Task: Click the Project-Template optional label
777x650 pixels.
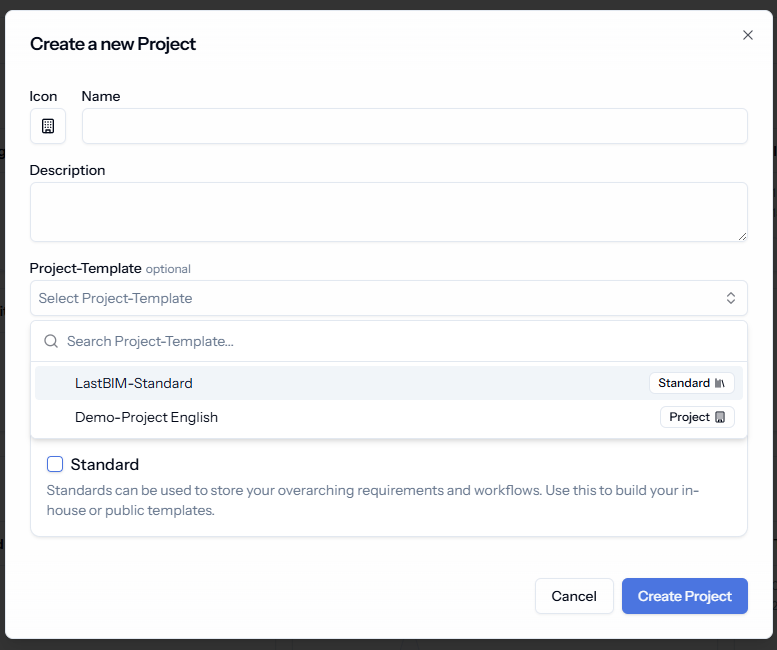Action: point(110,269)
